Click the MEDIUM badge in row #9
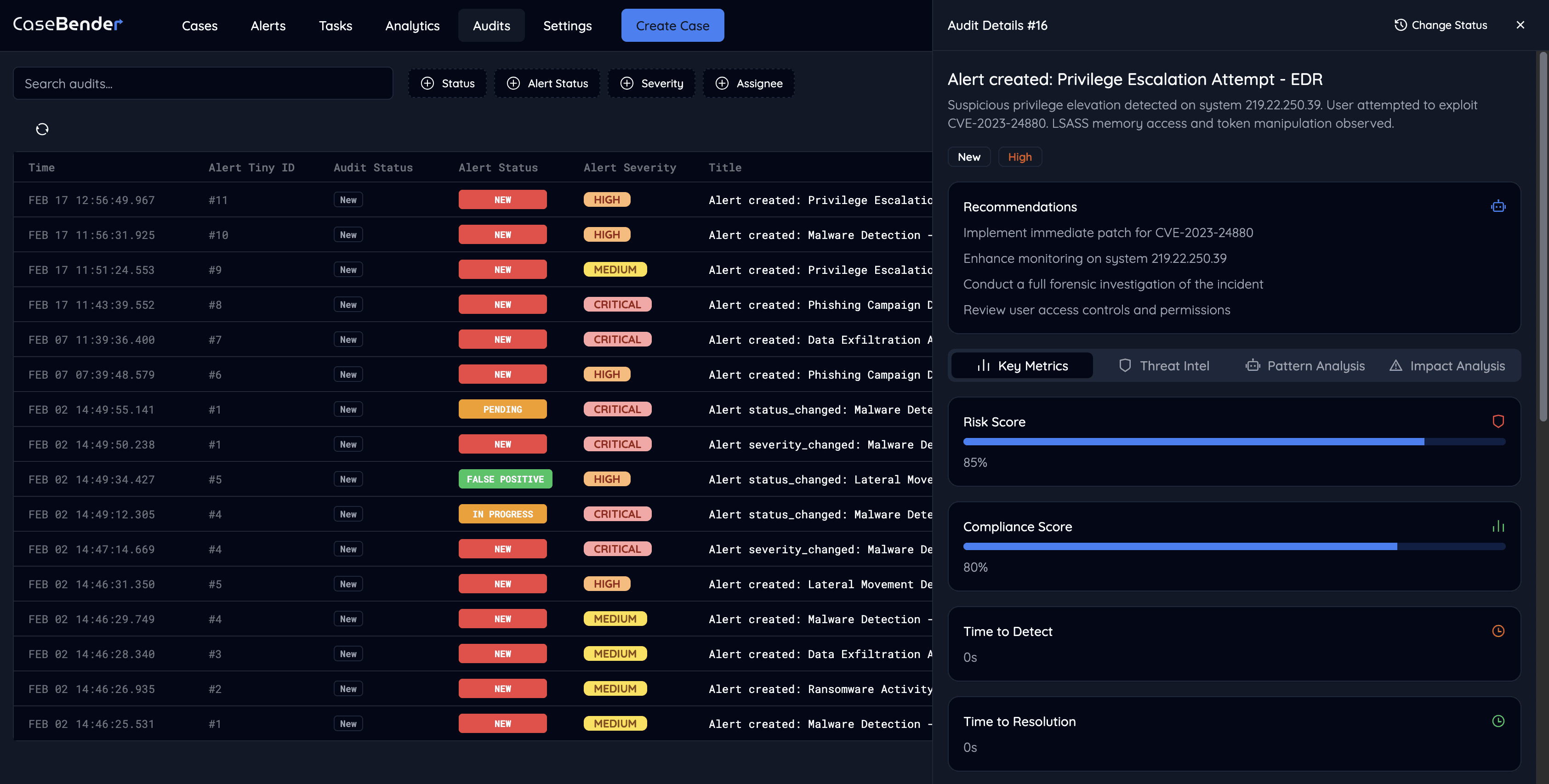The image size is (1549, 784). point(615,270)
